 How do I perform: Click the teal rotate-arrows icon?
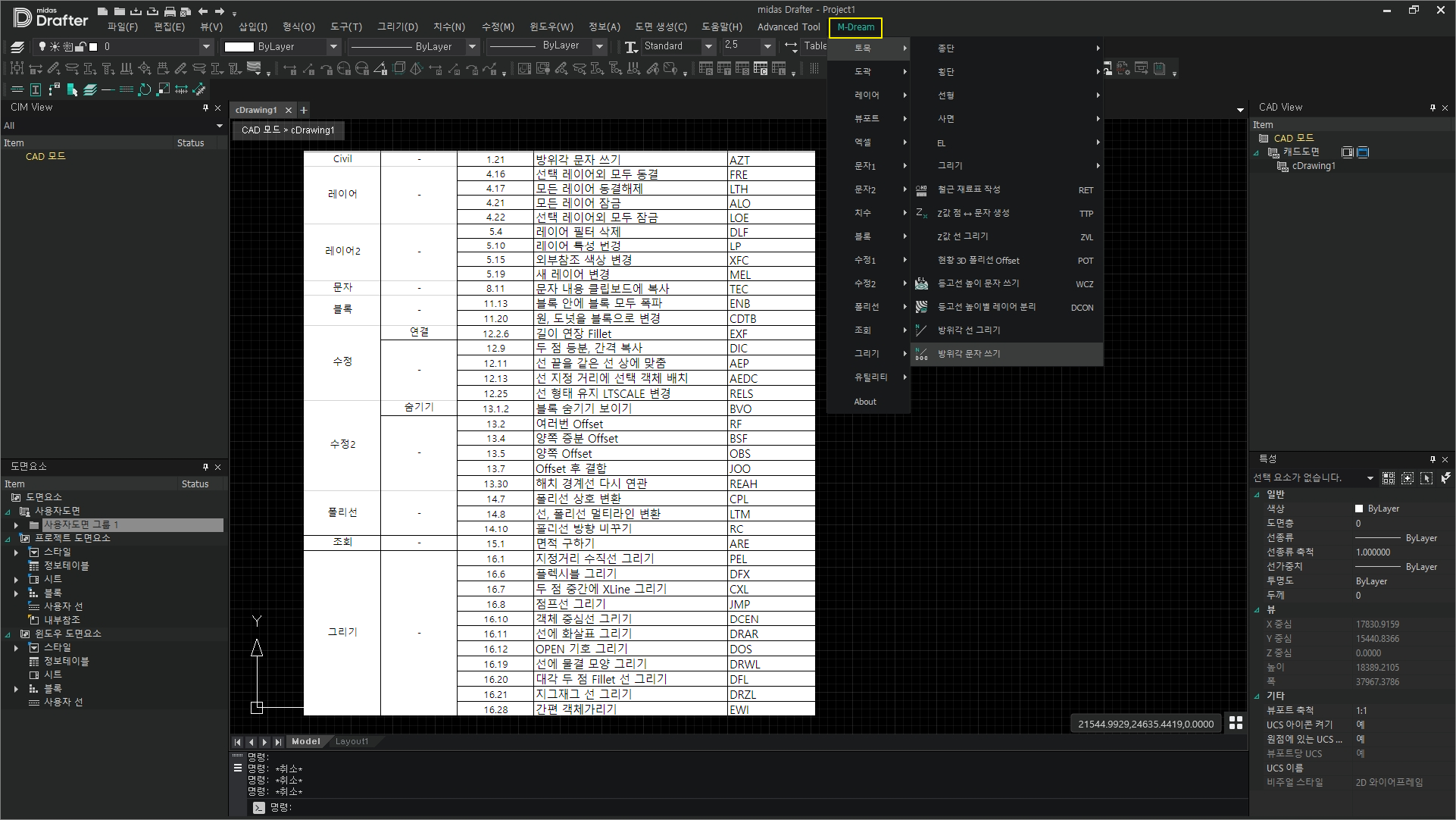click(x=145, y=89)
